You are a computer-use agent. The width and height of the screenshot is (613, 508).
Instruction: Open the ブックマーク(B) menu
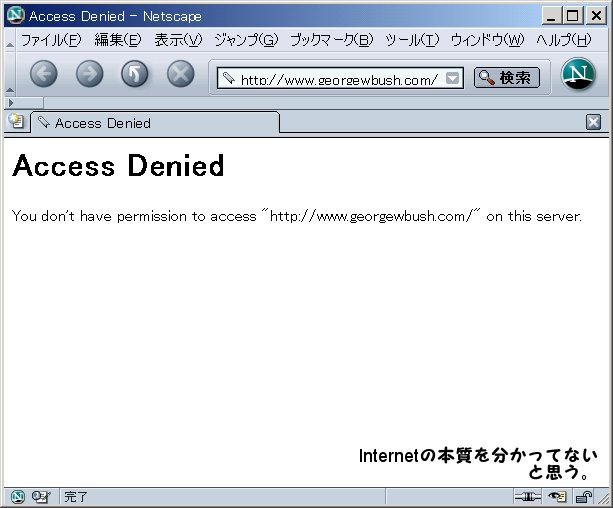[332, 39]
